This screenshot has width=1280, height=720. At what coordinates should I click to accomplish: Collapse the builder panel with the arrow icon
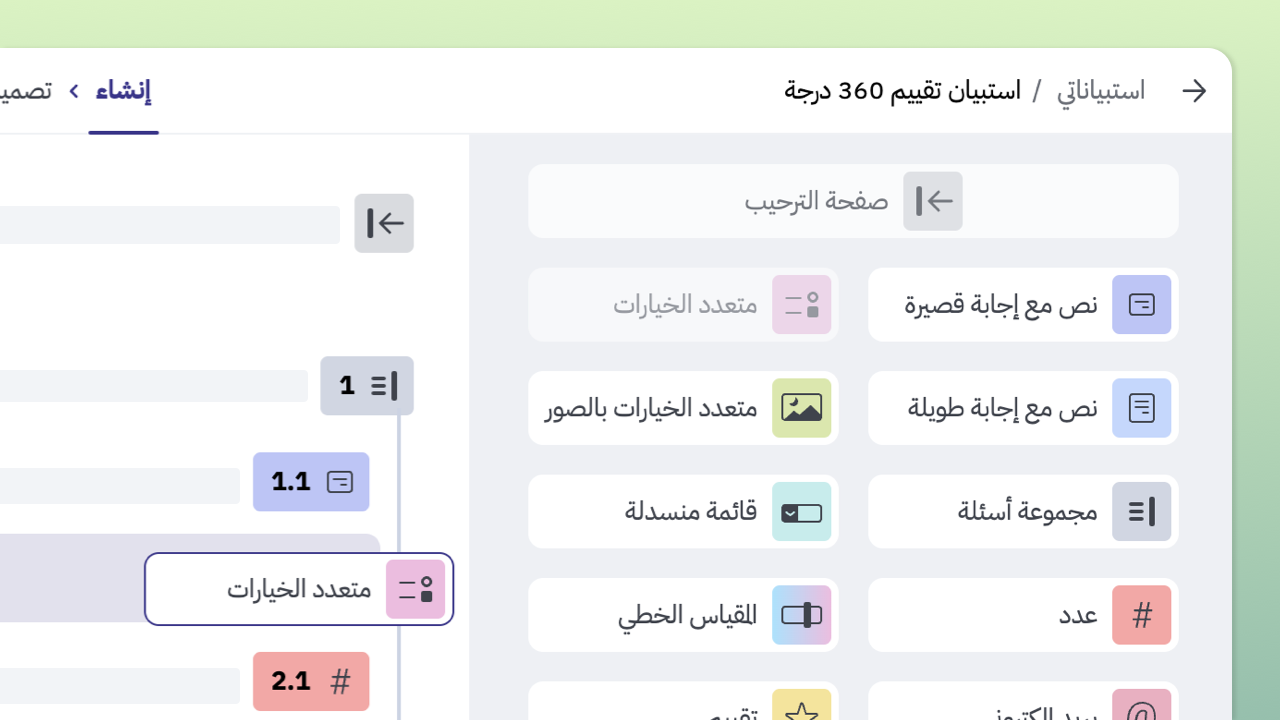pyautogui.click(x=384, y=223)
